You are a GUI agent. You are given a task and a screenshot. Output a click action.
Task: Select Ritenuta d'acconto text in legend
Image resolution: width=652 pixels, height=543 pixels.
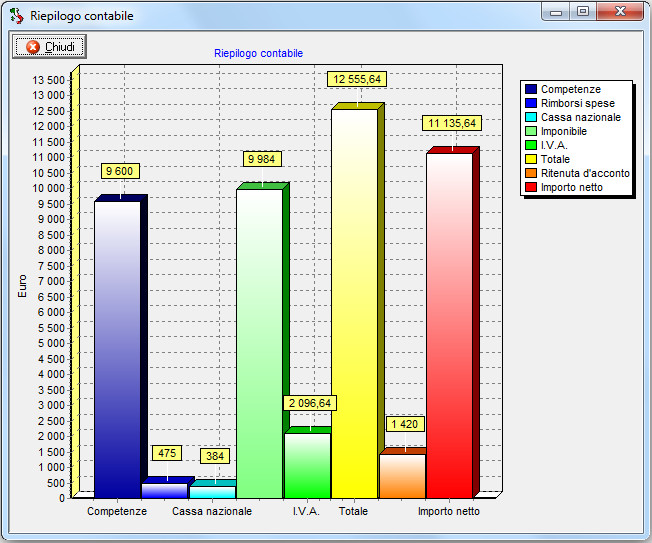coord(585,173)
